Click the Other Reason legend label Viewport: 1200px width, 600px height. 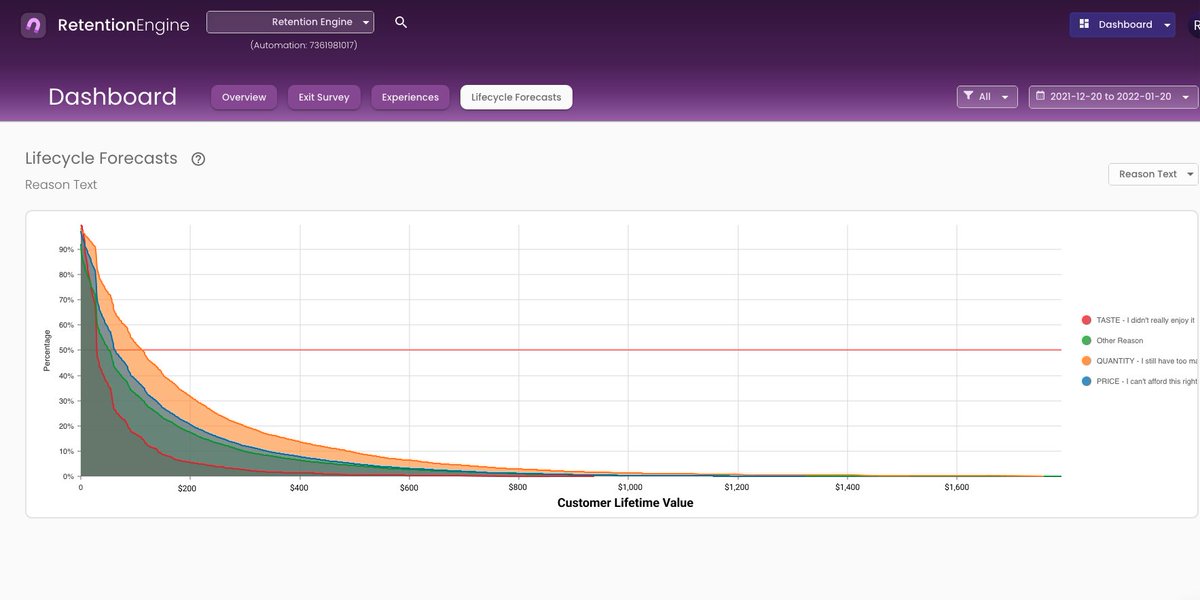coord(1120,341)
